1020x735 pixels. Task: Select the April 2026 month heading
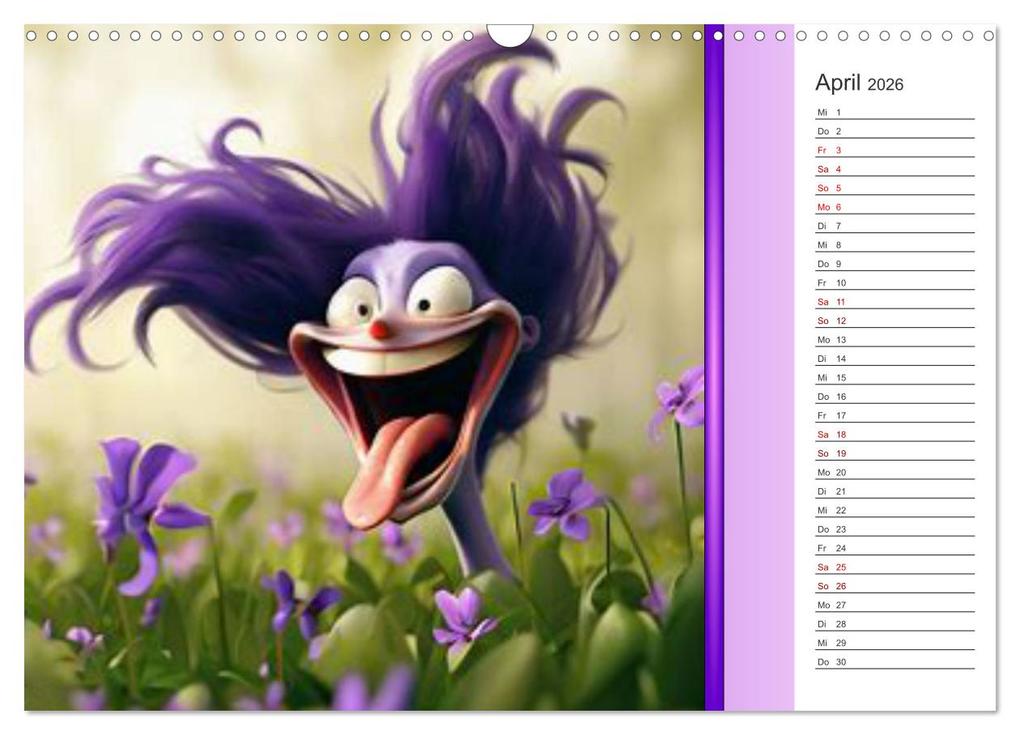point(857,84)
